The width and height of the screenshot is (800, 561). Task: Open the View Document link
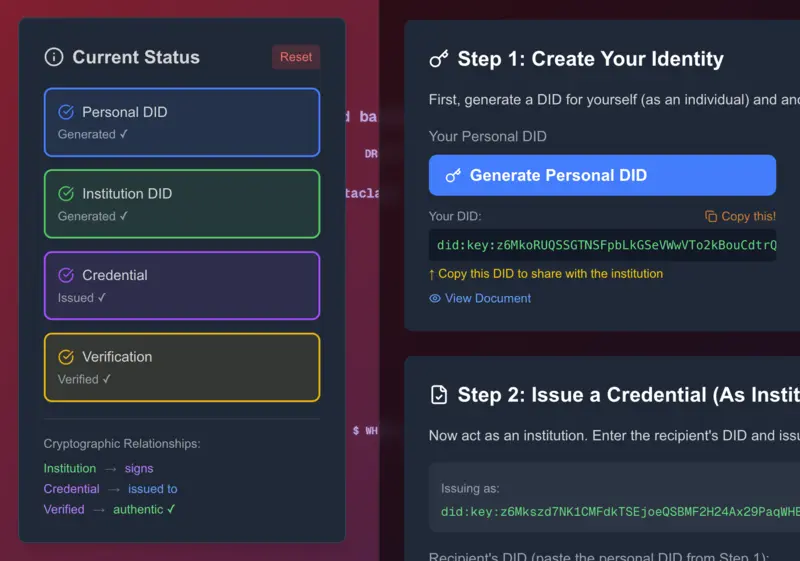point(488,298)
